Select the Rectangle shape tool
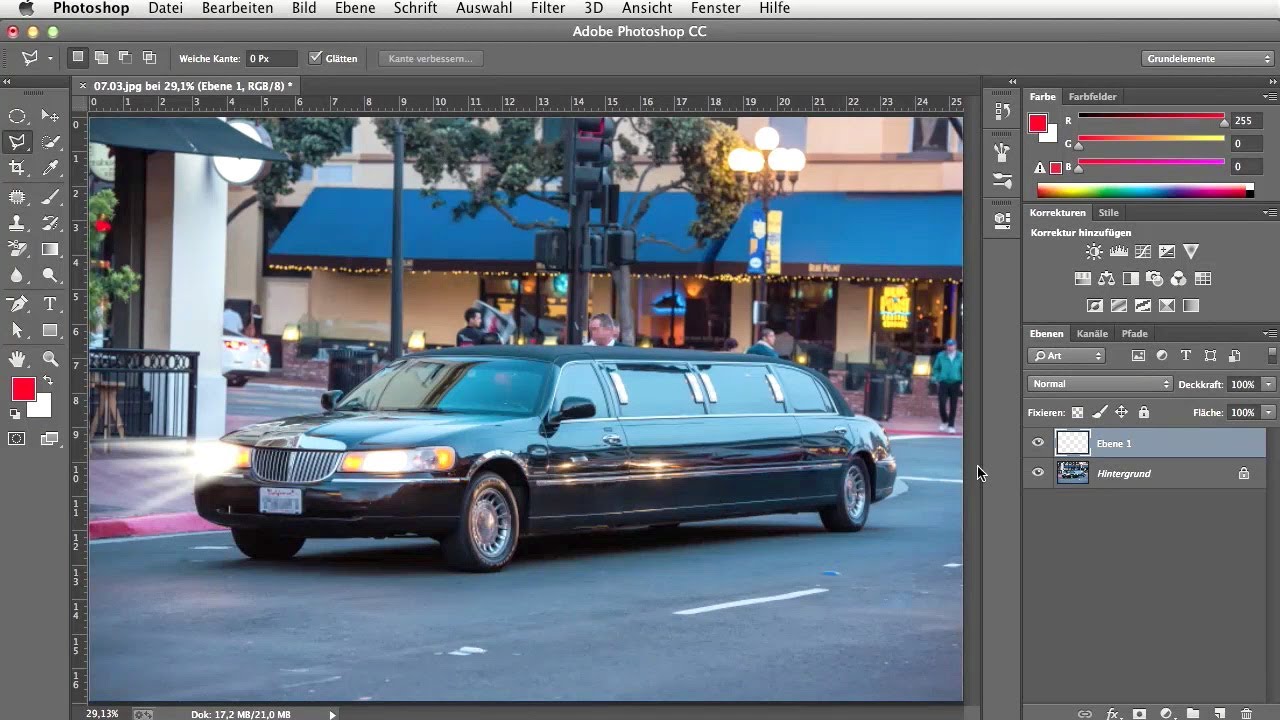1280x720 pixels. [50, 330]
